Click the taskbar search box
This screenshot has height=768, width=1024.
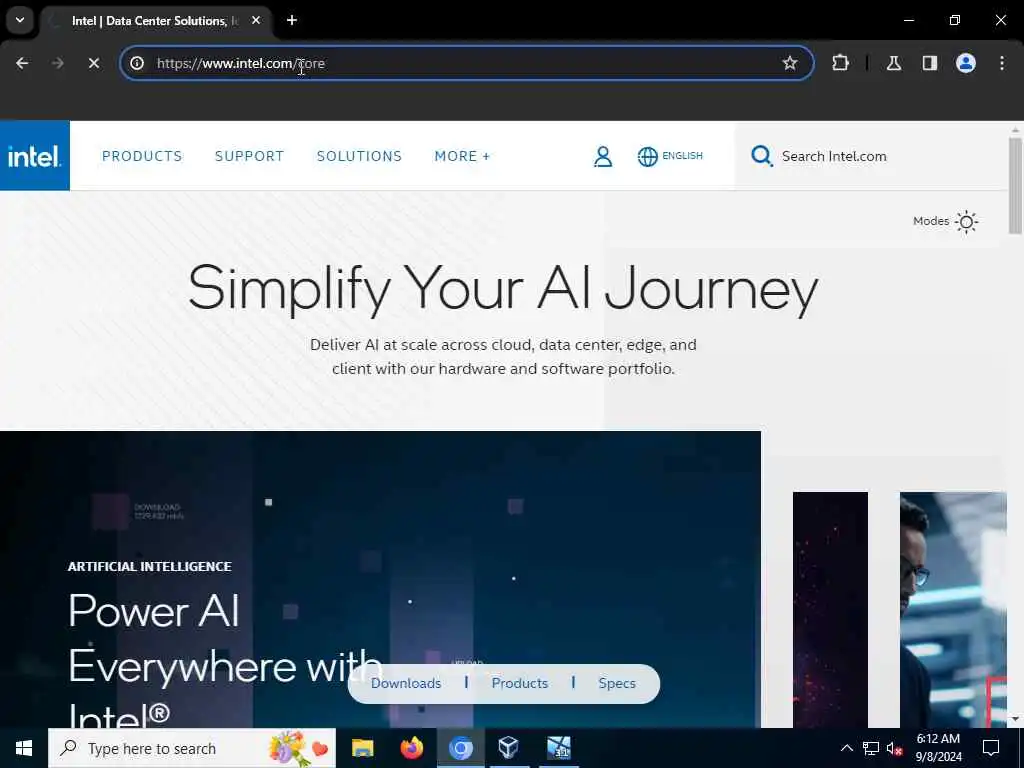192,748
